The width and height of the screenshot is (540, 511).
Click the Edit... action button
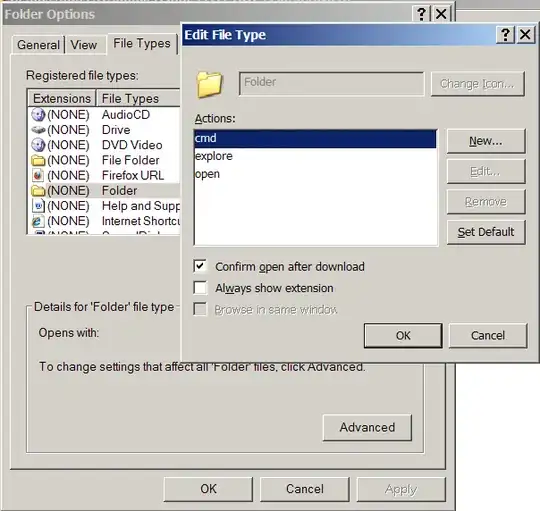point(486,171)
